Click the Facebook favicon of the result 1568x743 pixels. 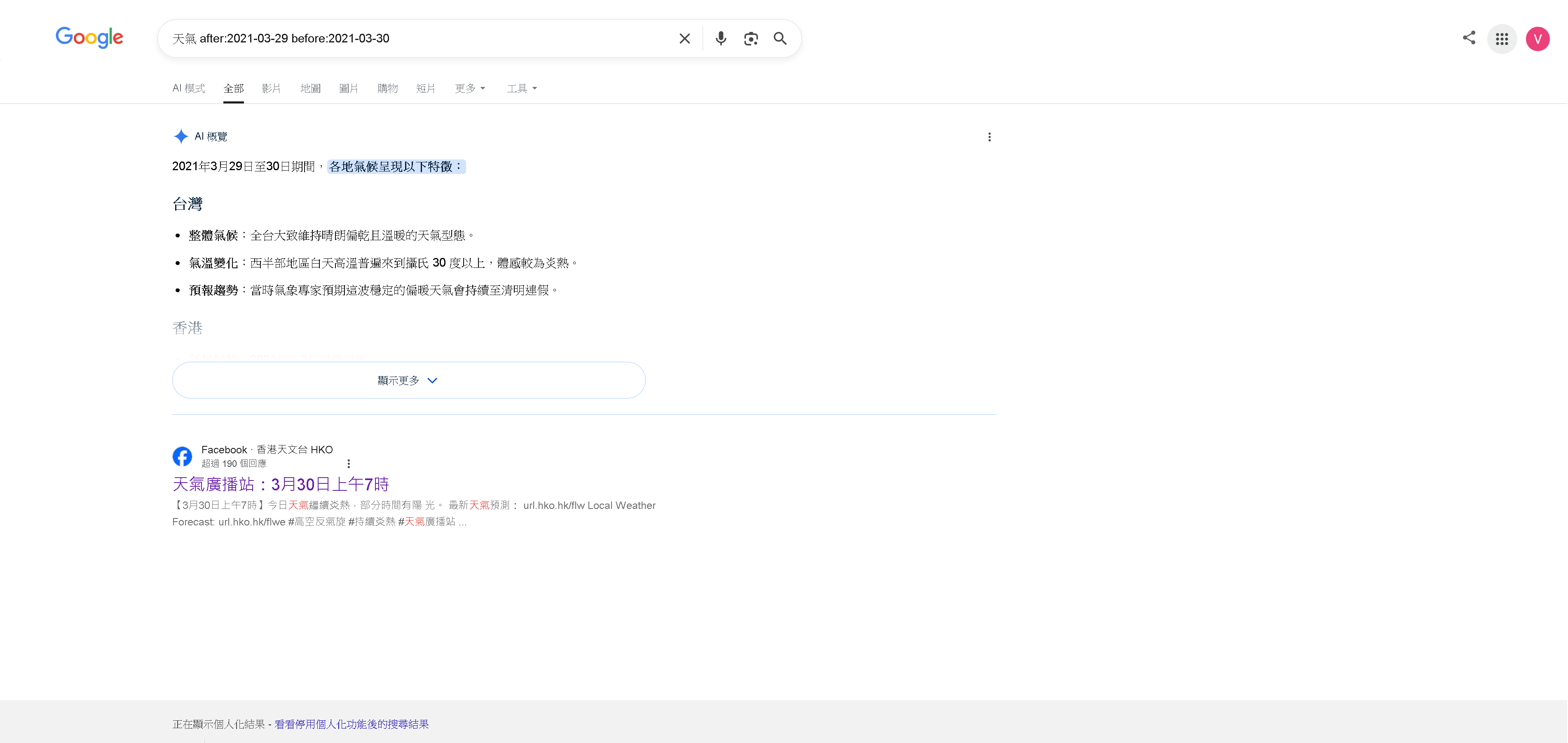pos(182,456)
